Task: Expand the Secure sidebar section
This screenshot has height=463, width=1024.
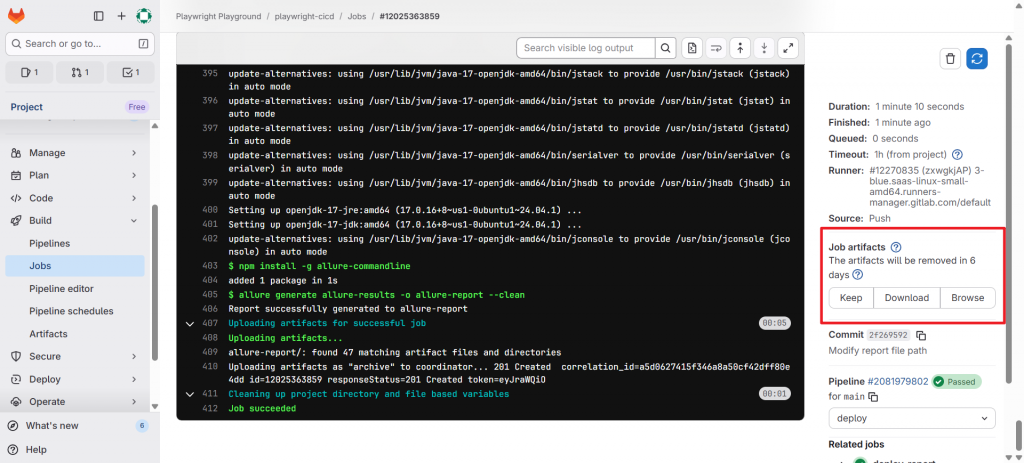Action: pos(74,357)
